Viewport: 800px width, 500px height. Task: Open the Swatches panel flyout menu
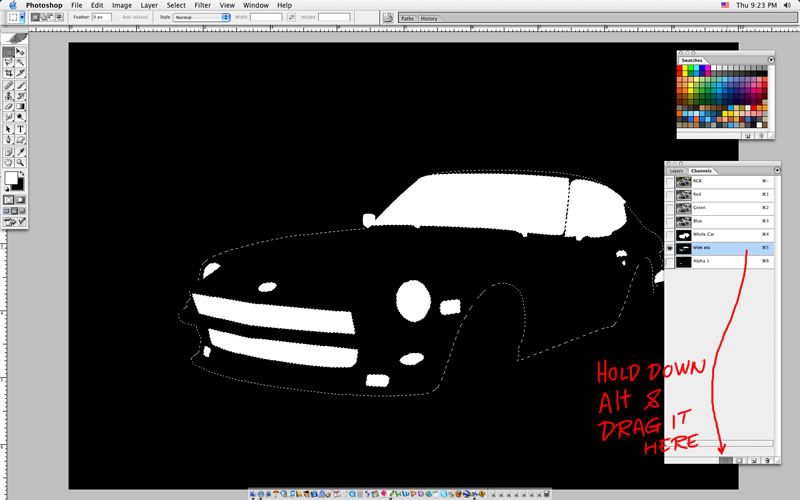(771, 60)
